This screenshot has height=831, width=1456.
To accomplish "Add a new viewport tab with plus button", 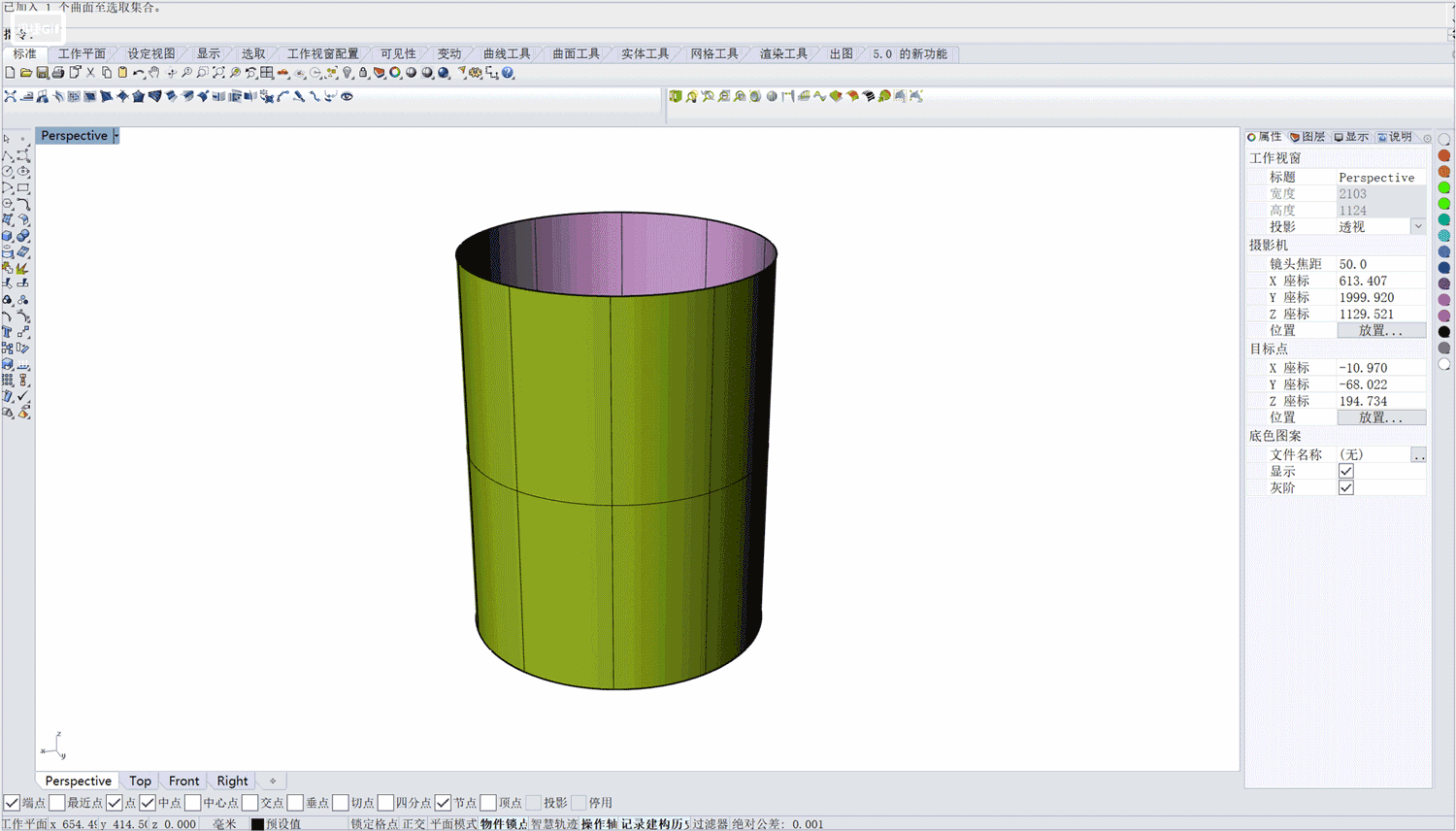I will click(x=273, y=781).
